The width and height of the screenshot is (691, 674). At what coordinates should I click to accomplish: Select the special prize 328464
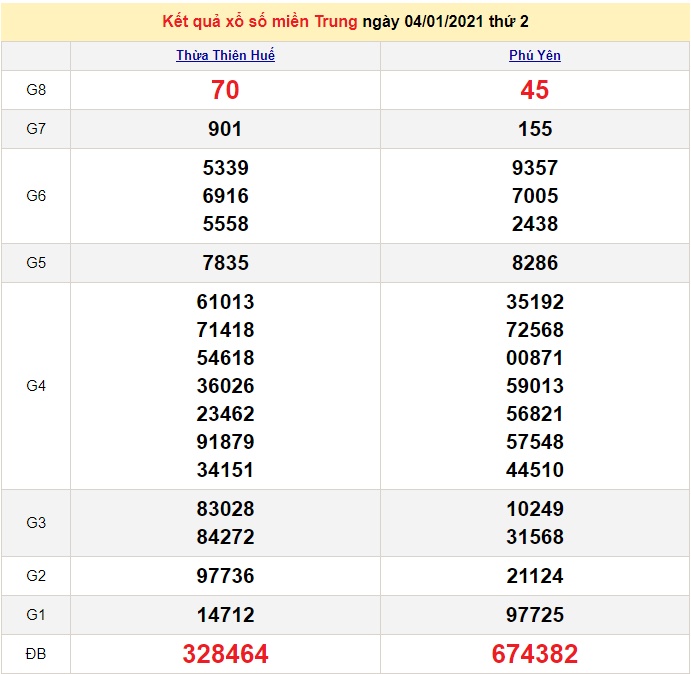tap(225, 654)
